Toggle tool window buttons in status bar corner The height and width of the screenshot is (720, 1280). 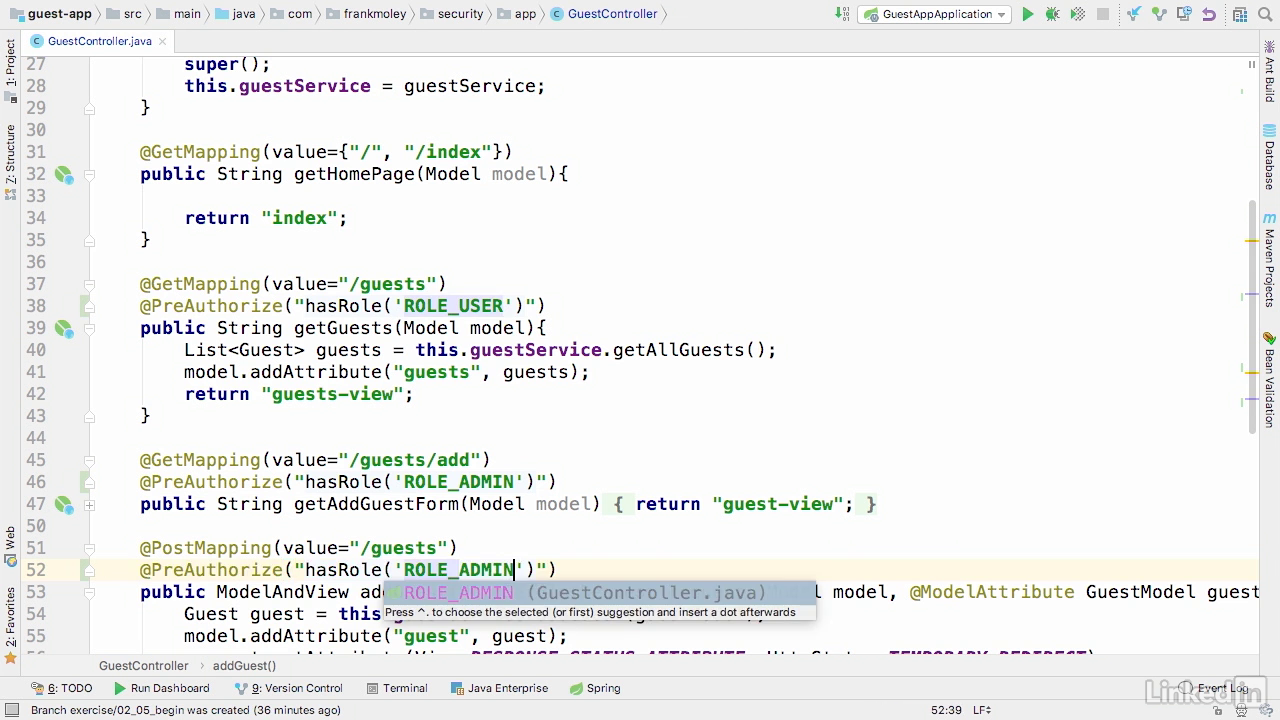pyautogui.click(x=11, y=711)
